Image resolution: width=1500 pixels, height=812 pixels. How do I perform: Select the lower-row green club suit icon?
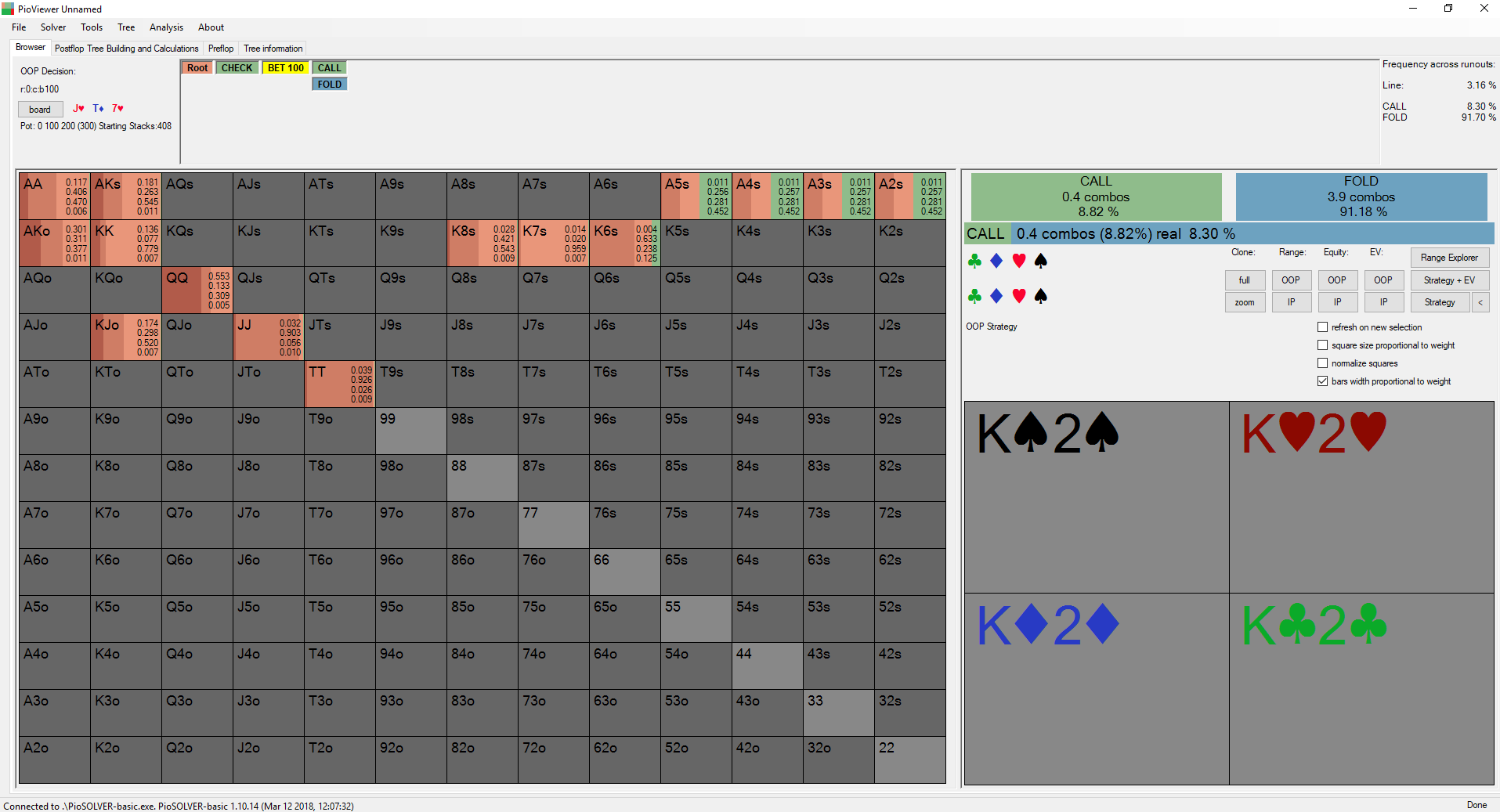pos(974,296)
